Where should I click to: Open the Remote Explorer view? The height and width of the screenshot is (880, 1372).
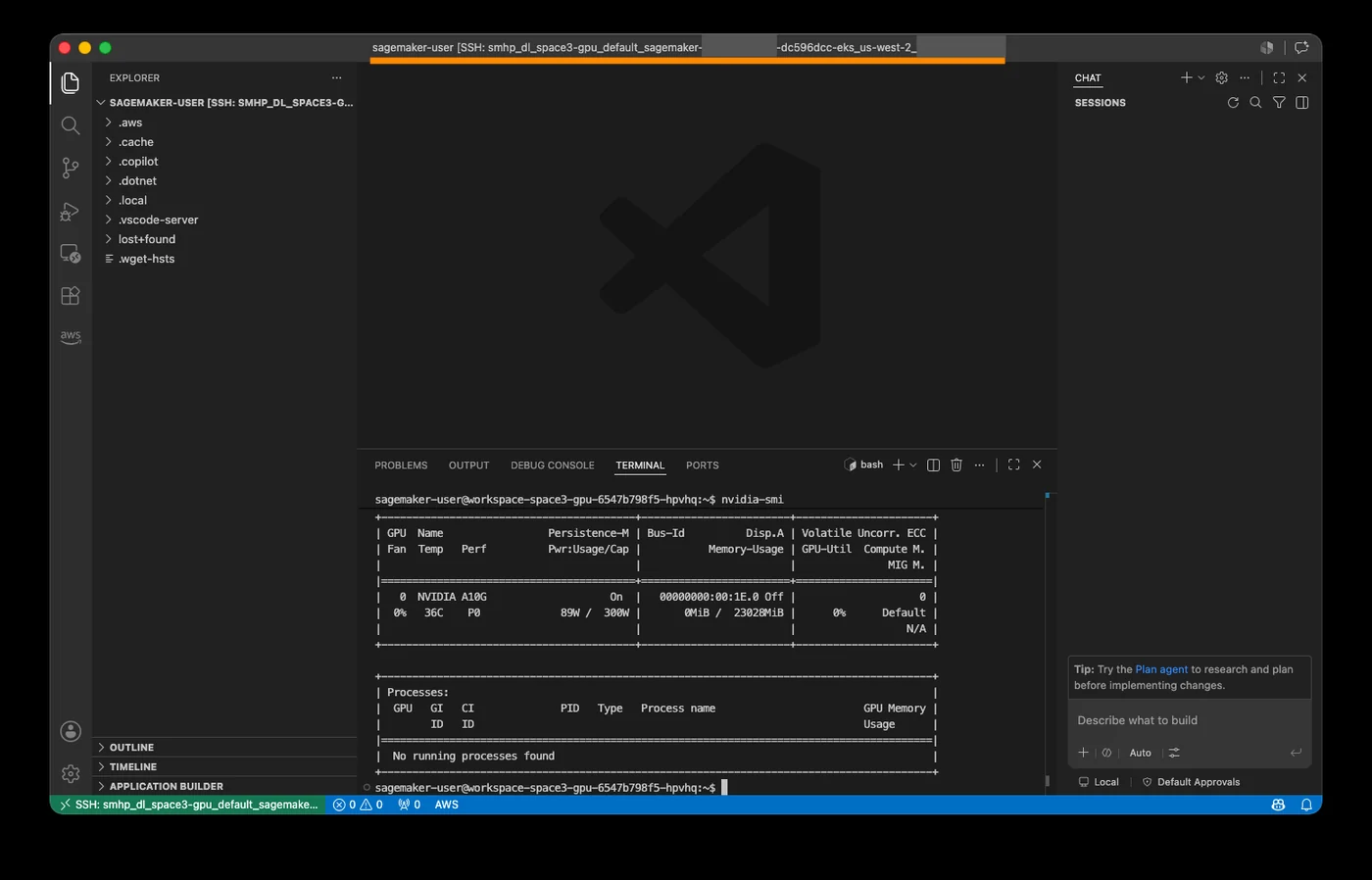[x=71, y=253]
